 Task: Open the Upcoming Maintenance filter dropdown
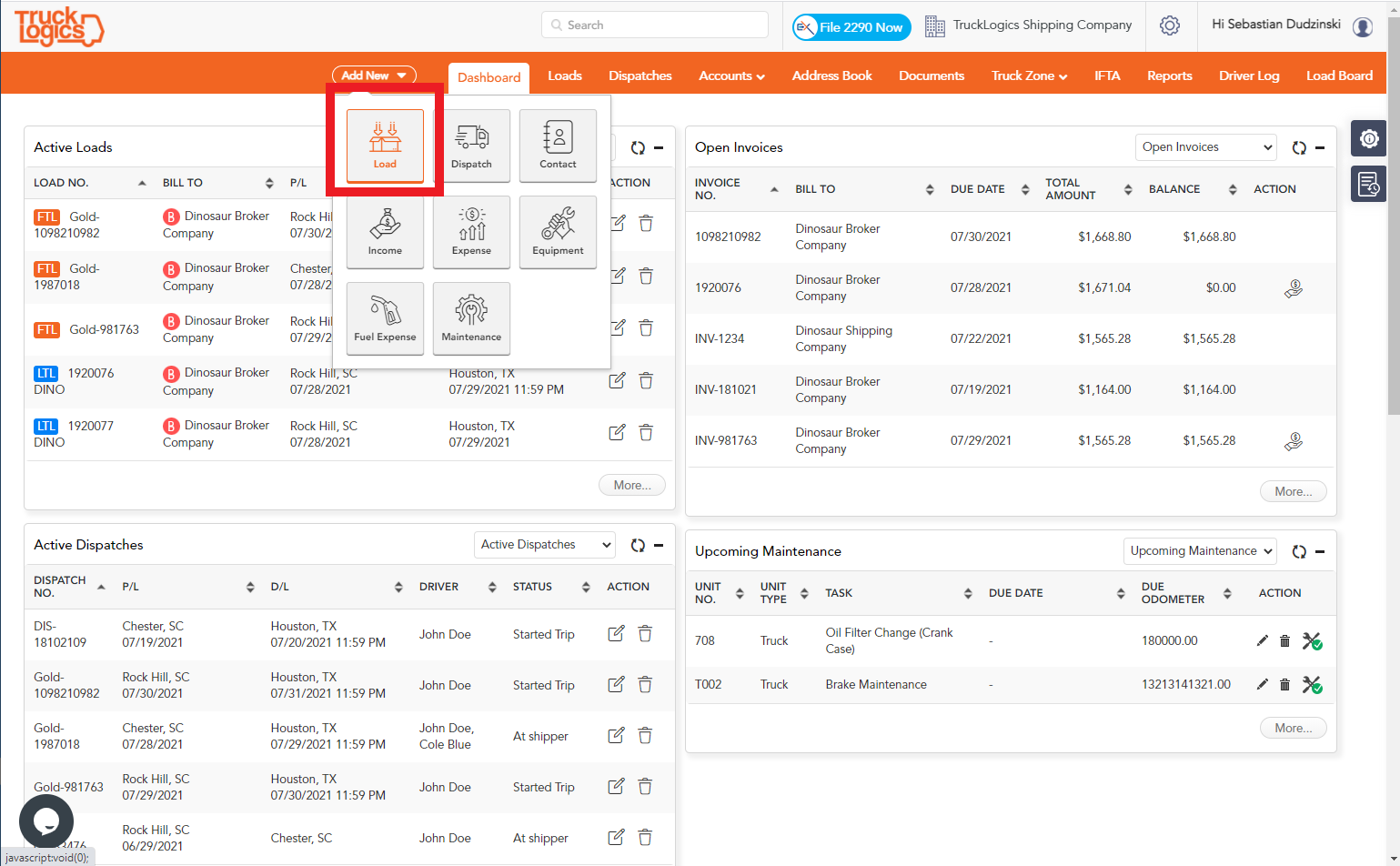[1200, 551]
